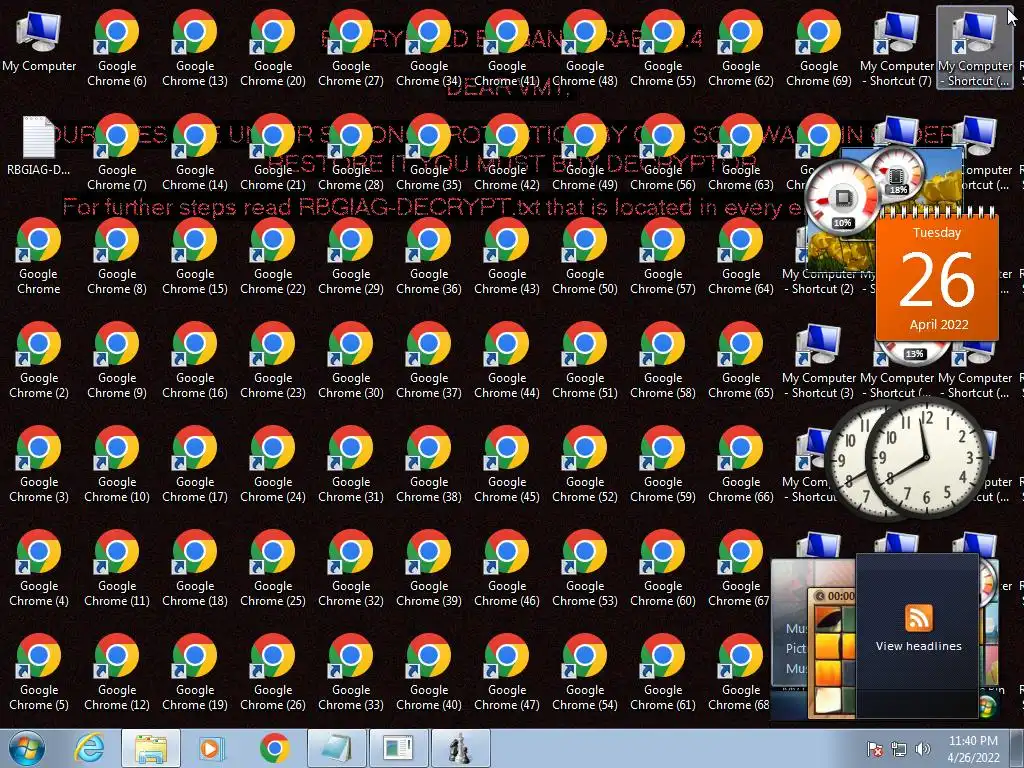Screen dimensions: 1024x768
Task: Open the Windows Start menu
Action: [x=27, y=748]
